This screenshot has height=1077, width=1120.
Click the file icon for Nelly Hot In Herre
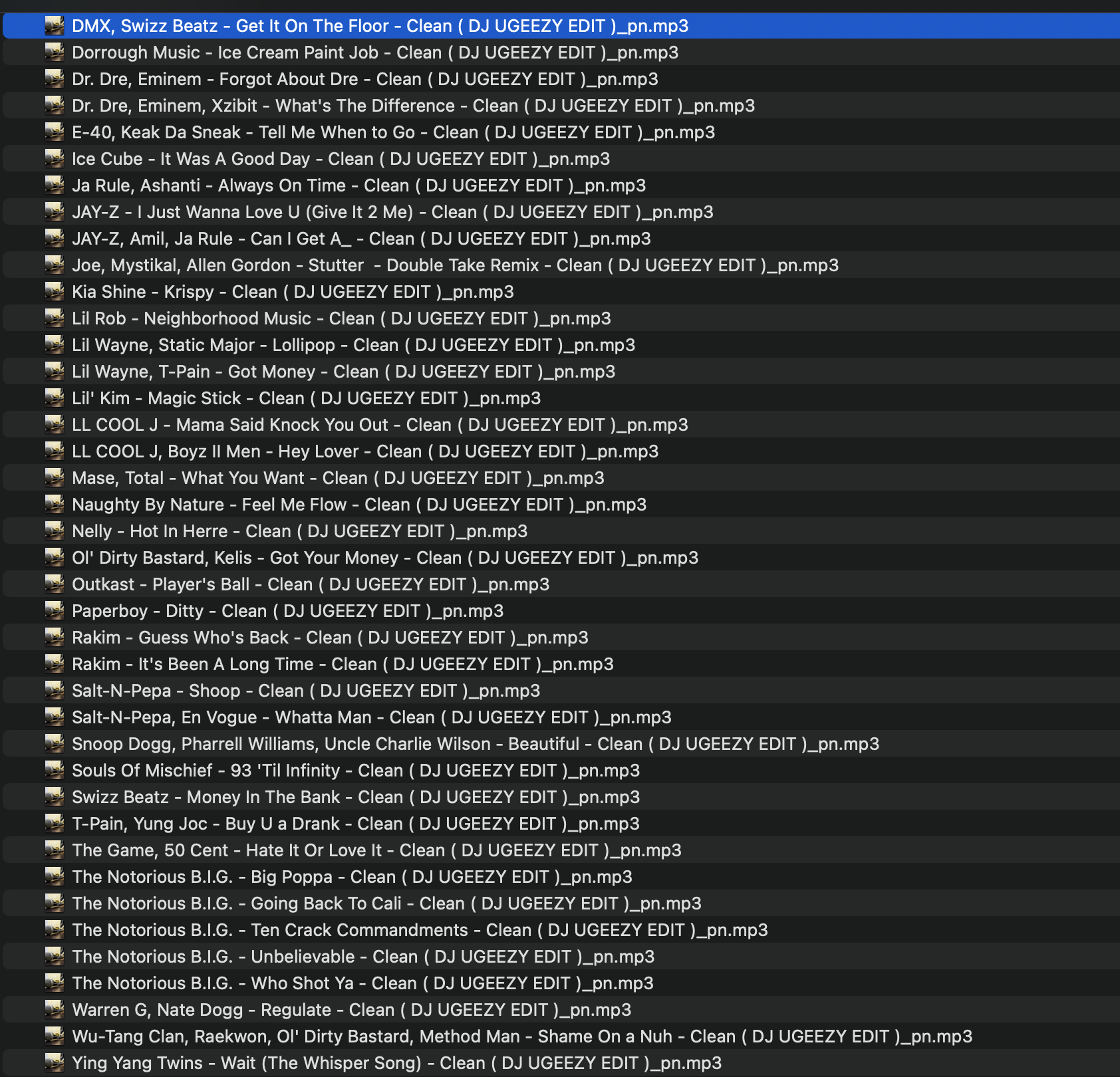tap(55, 531)
